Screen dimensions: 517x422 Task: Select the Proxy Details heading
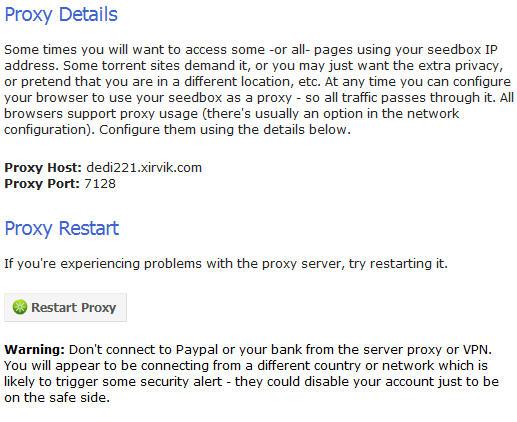[61, 15]
